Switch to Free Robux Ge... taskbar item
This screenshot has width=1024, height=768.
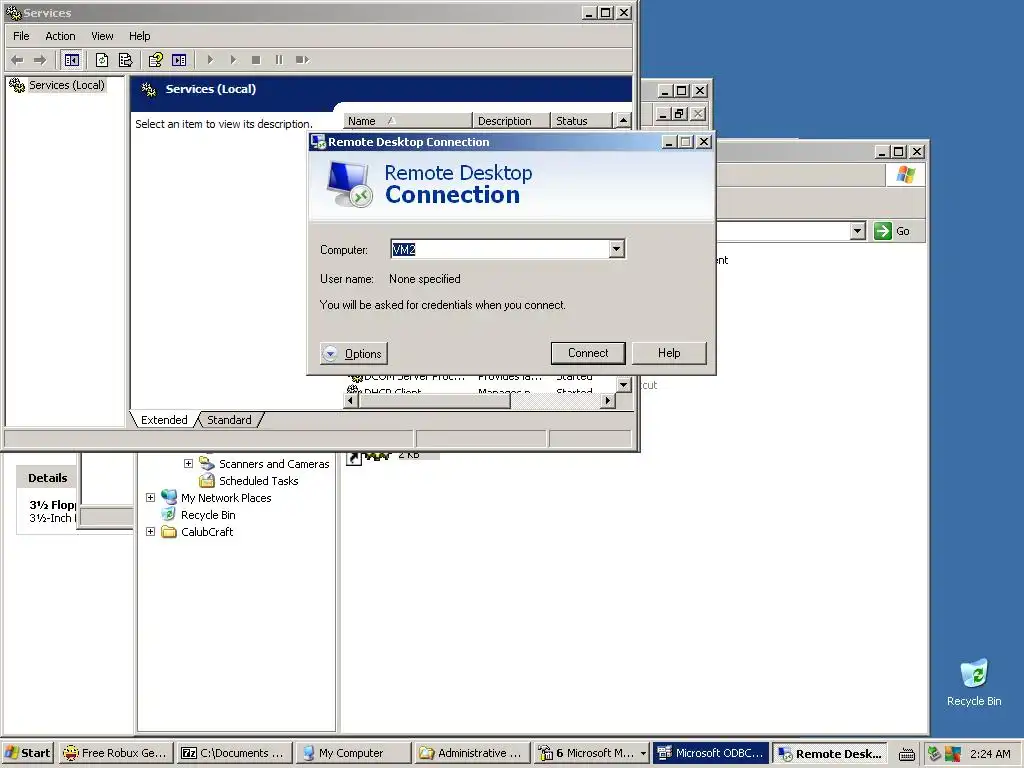pos(116,753)
